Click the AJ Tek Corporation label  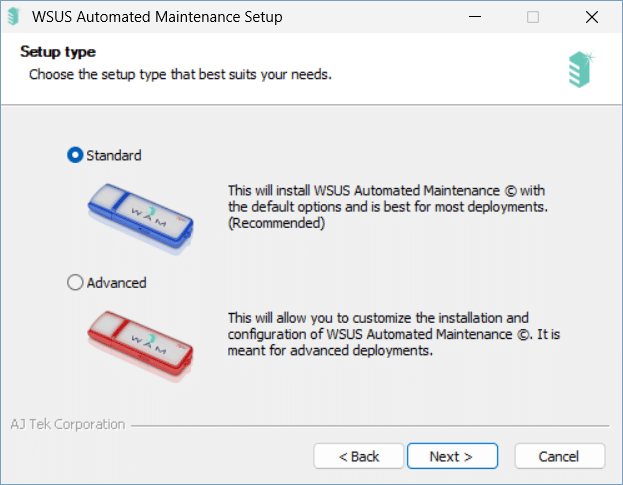tap(68, 424)
